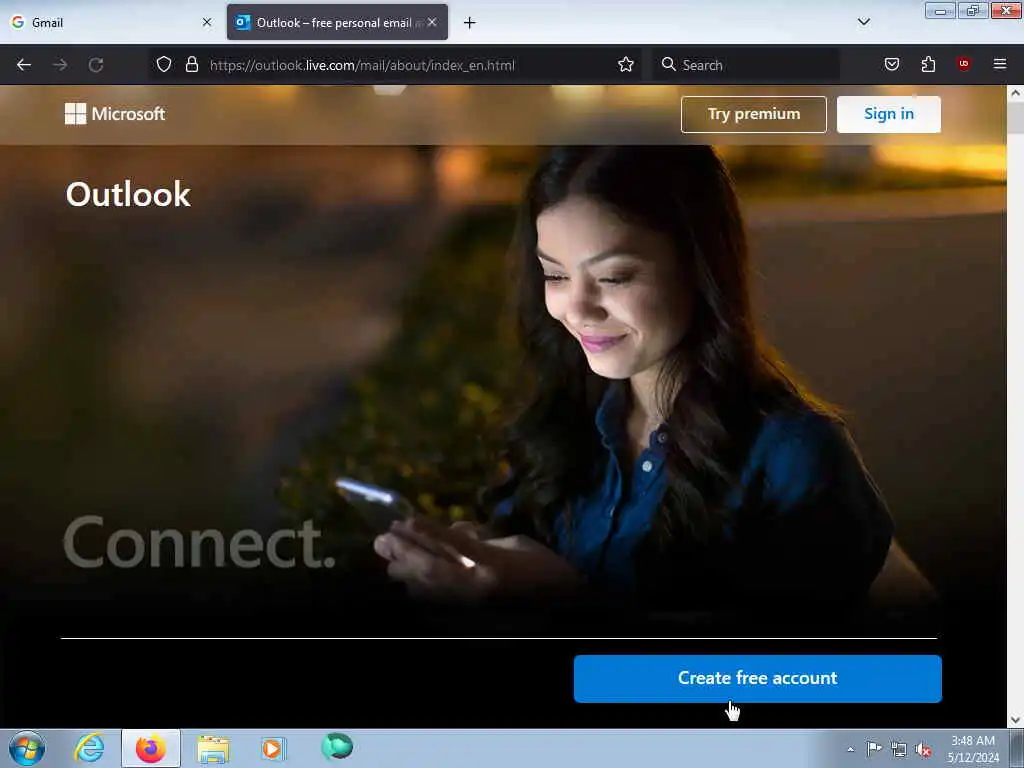
Task: Click the Outlook heading text
Action: (x=128, y=194)
